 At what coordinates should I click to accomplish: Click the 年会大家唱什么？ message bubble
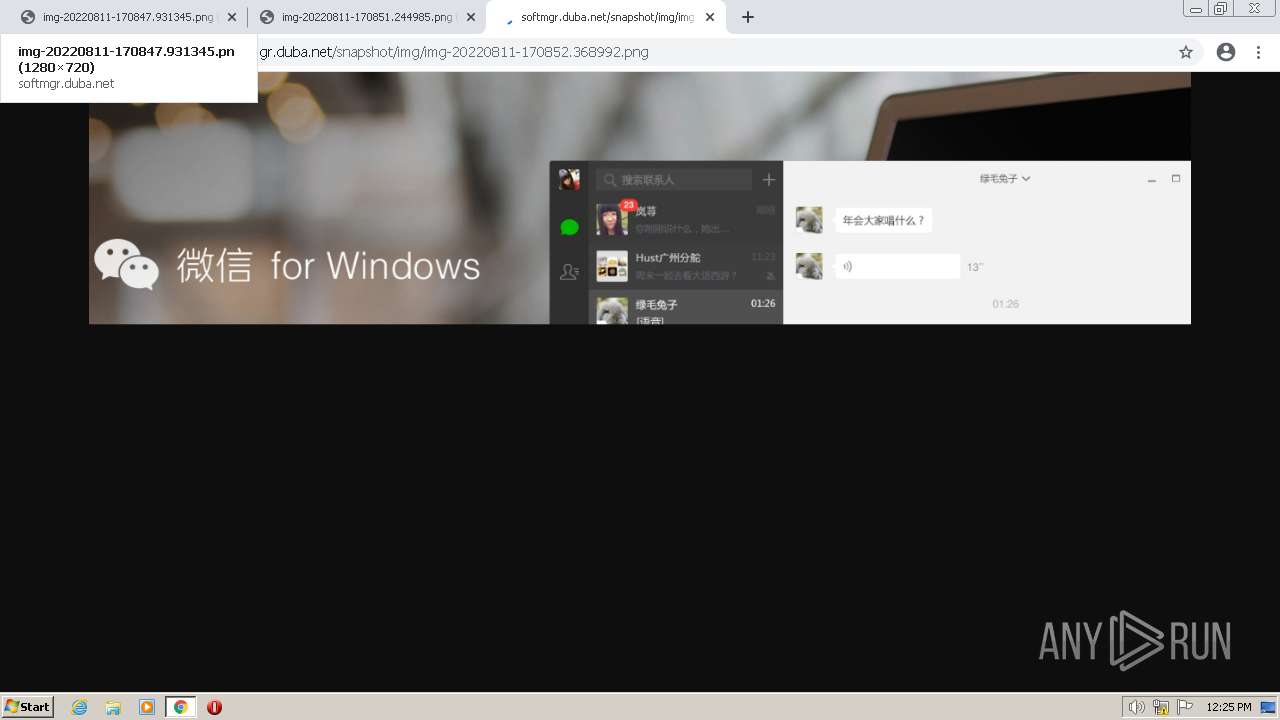click(x=884, y=220)
